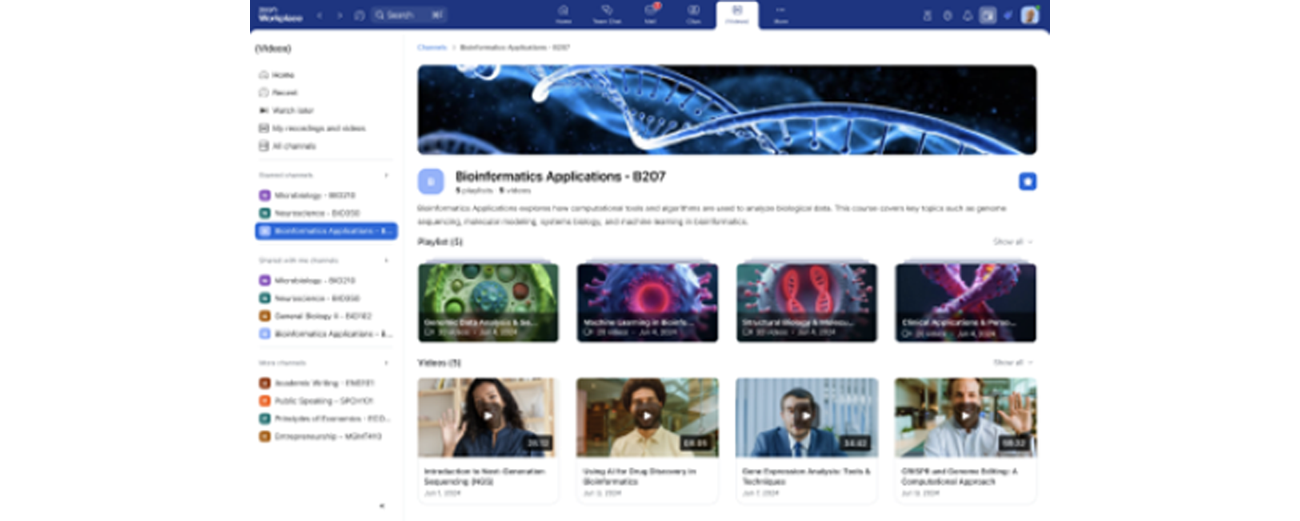Click Show all next to Playlist
Image resolution: width=1300 pixels, height=521 pixels.
[1012, 242]
